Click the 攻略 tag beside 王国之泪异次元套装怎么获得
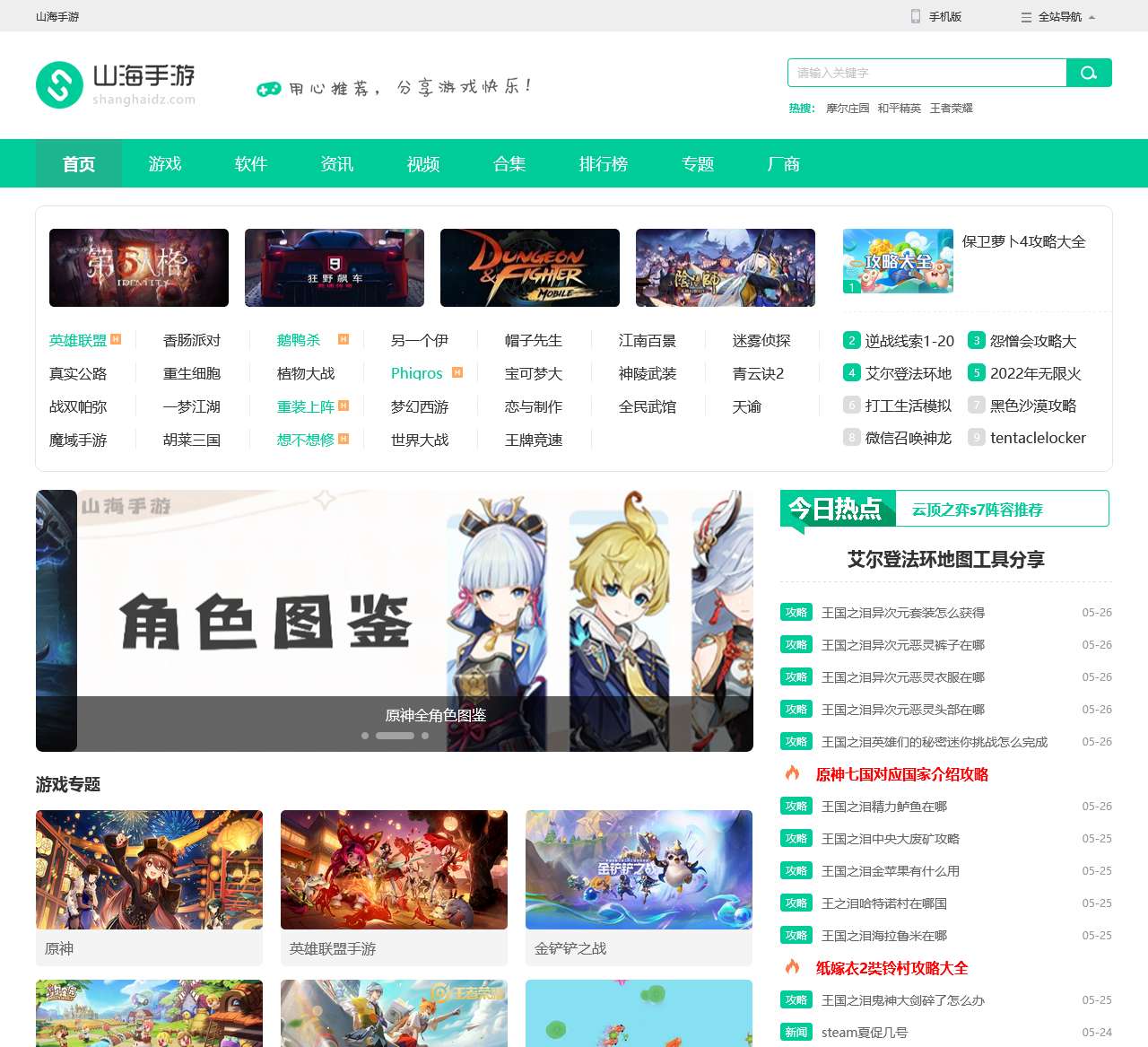1148x1047 pixels. 796,613
